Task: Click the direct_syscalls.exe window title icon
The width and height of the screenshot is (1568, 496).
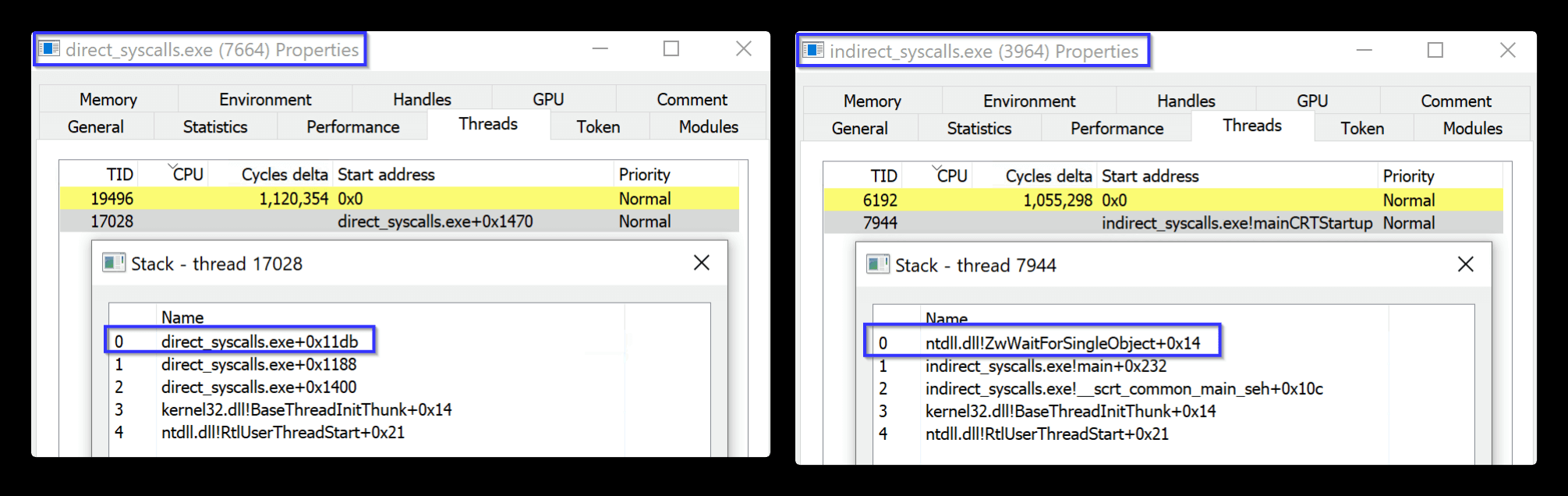Action: pyautogui.click(x=50, y=49)
